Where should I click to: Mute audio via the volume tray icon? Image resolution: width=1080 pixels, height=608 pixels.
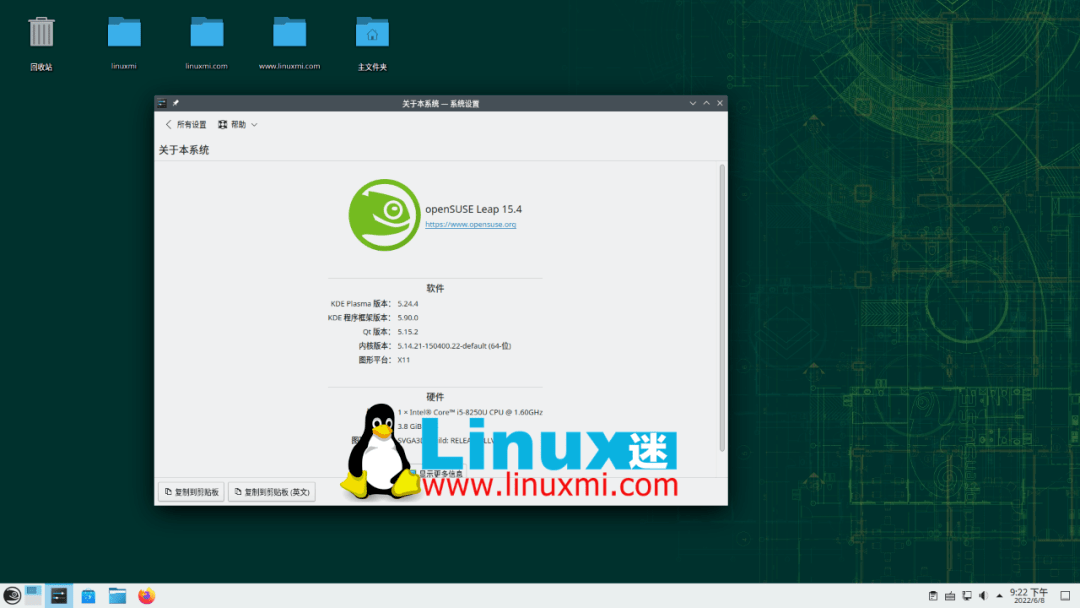983,595
